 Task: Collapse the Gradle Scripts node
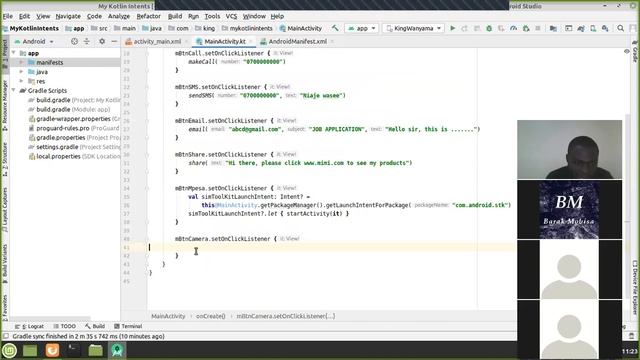(14, 91)
